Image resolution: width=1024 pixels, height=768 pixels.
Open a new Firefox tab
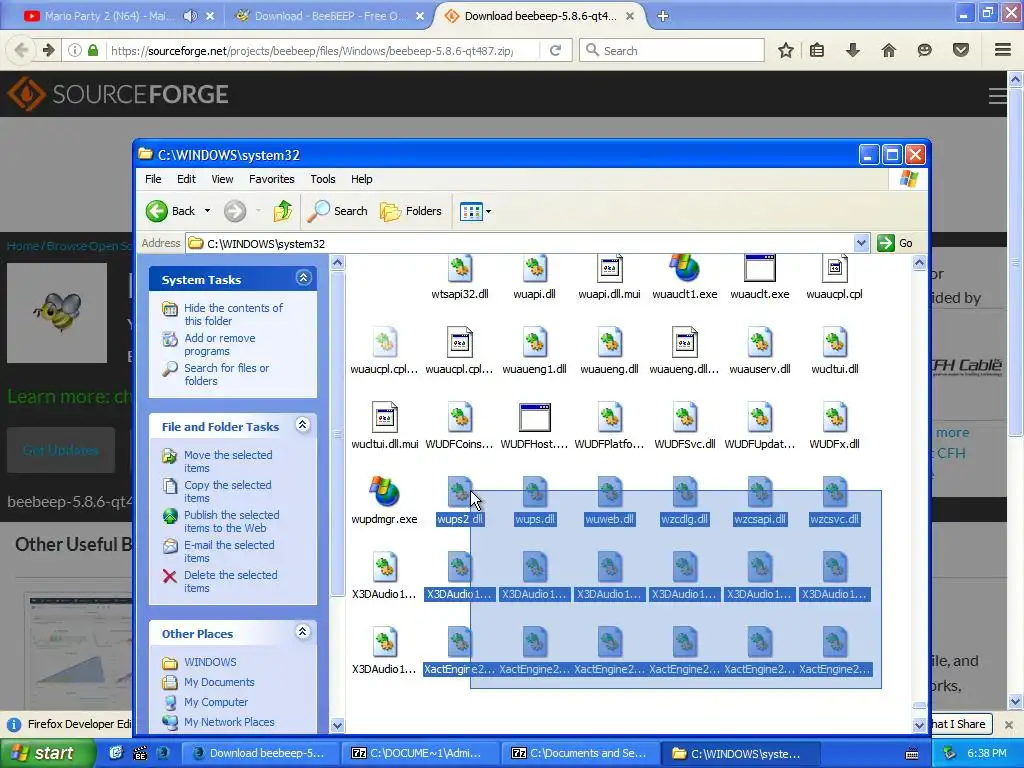(663, 16)
